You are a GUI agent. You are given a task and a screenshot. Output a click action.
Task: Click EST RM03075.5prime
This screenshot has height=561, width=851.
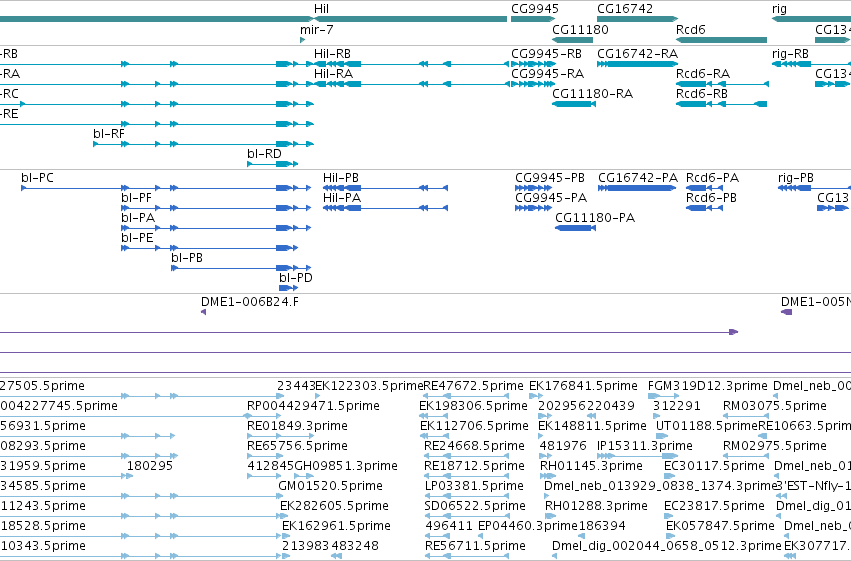click(x=775, y=406)
